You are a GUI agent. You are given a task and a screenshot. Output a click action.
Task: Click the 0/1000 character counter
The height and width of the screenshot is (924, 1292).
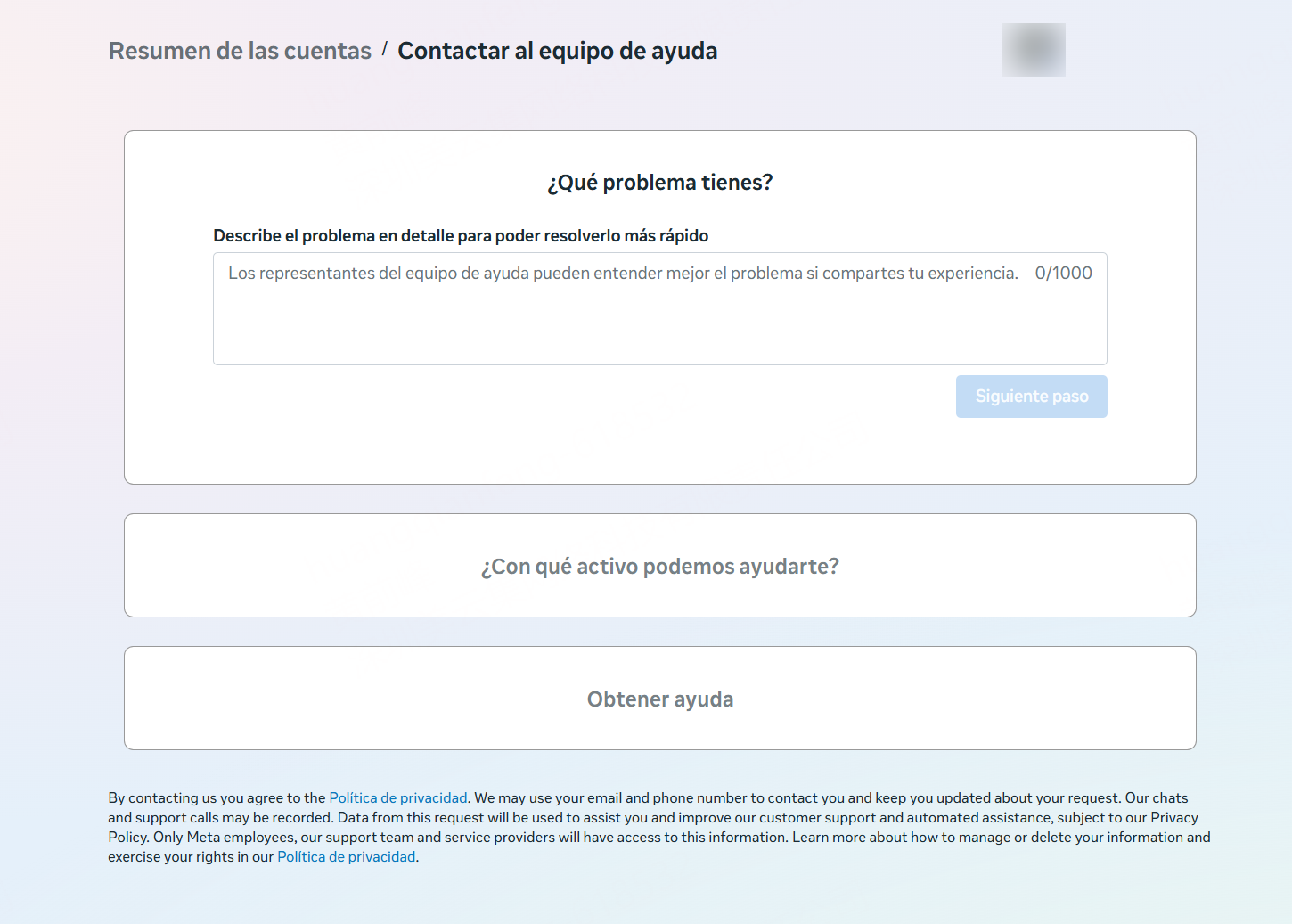tap(1063, 274)
